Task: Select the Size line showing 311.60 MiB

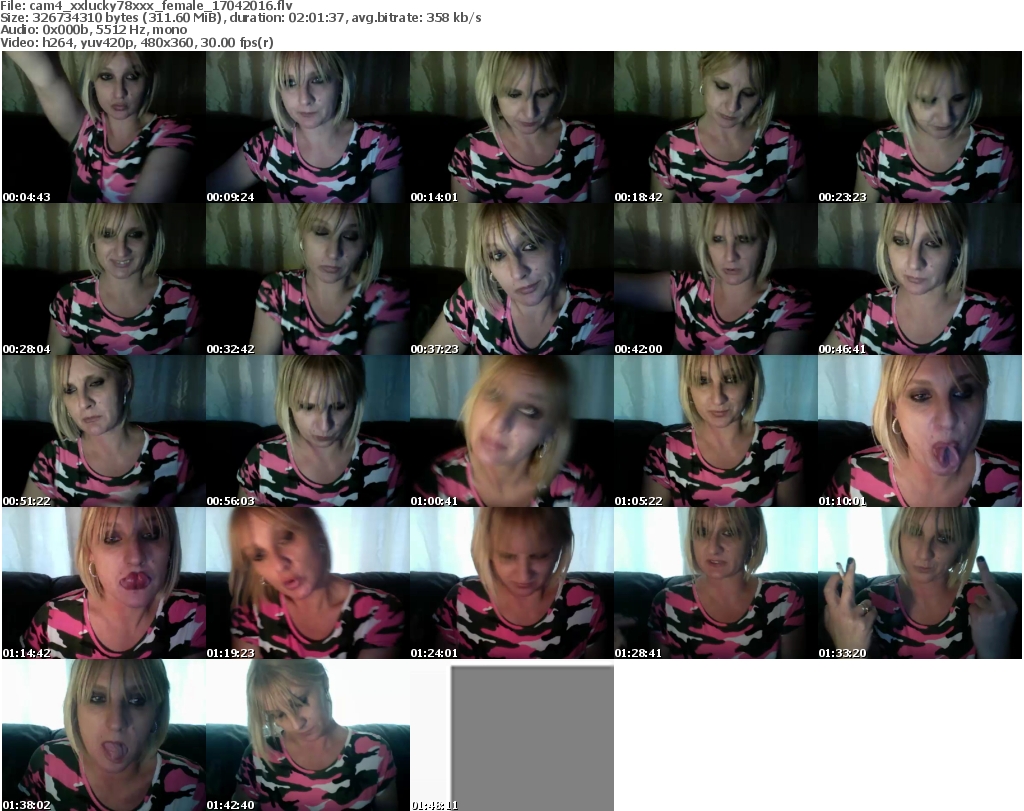Action: pyautogui.click(x=241, y=18)
